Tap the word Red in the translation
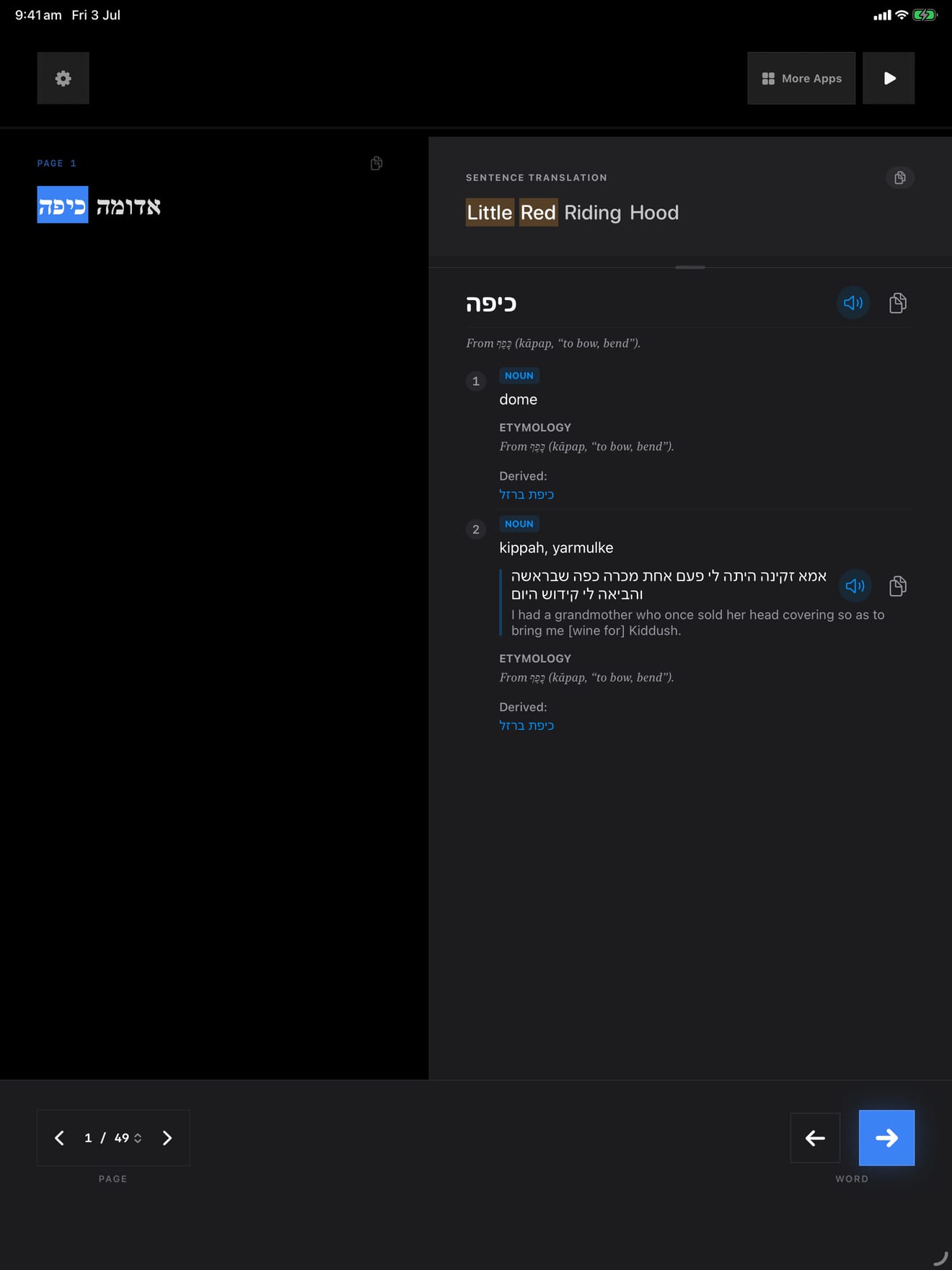The image size is (952, 1270). 538,213
